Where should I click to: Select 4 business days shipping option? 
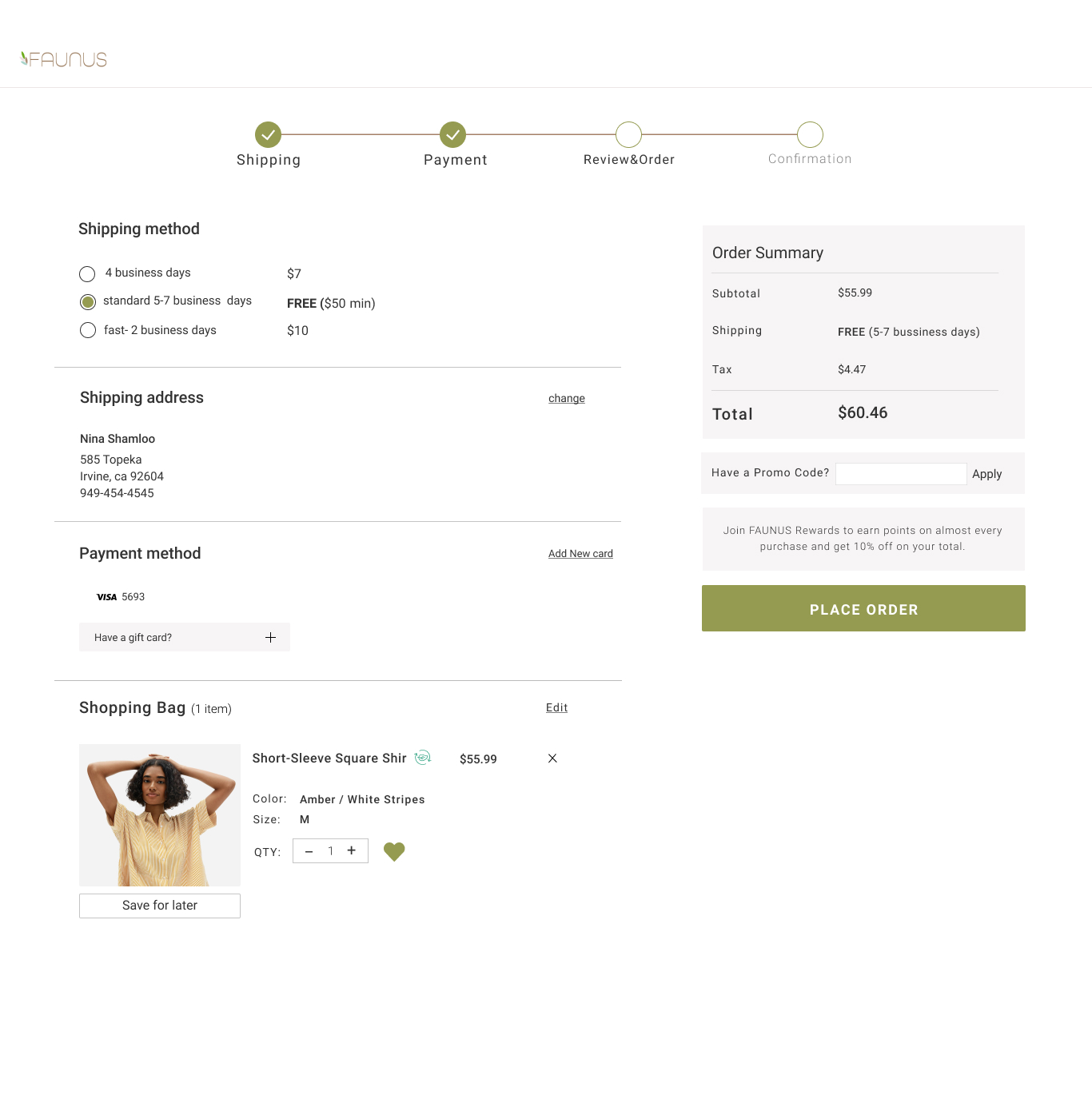tap(87, 274)
